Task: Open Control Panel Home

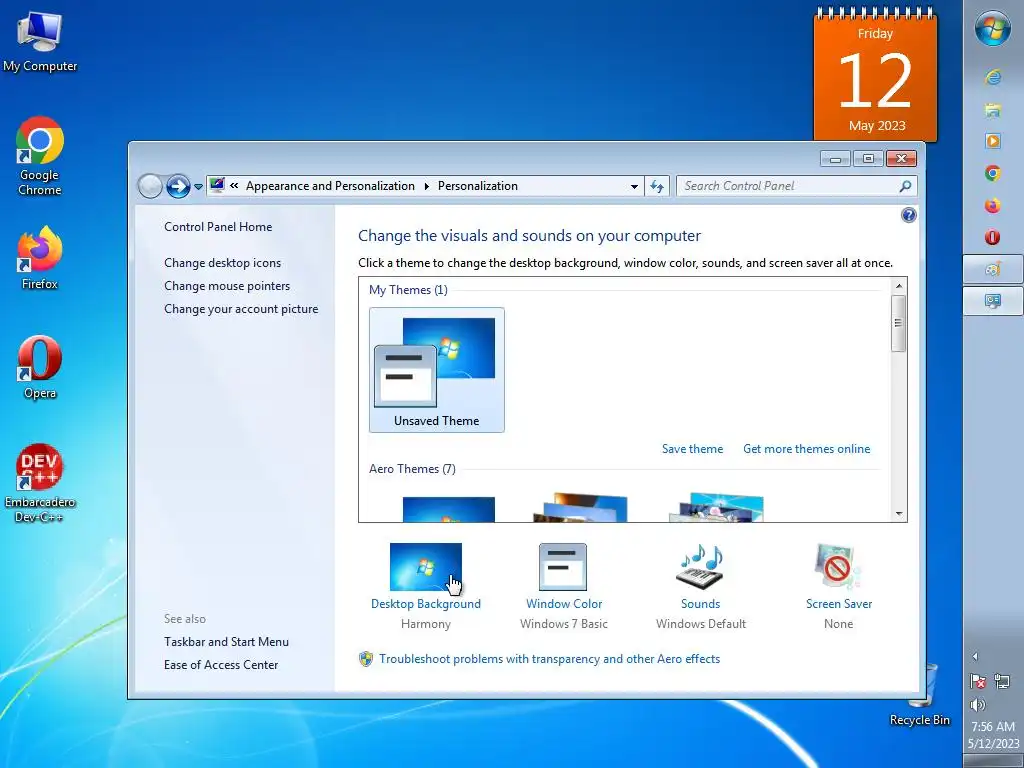Action: coord(218,227)
